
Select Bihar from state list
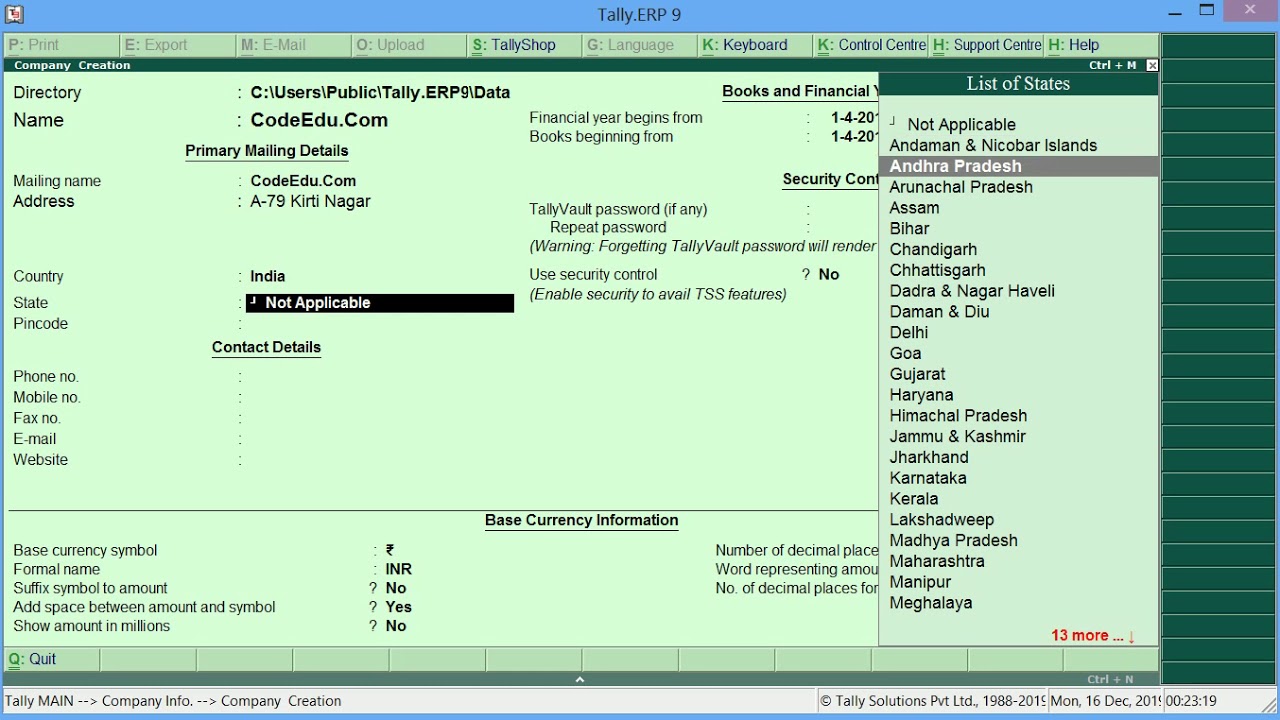(x=909, y=229)
